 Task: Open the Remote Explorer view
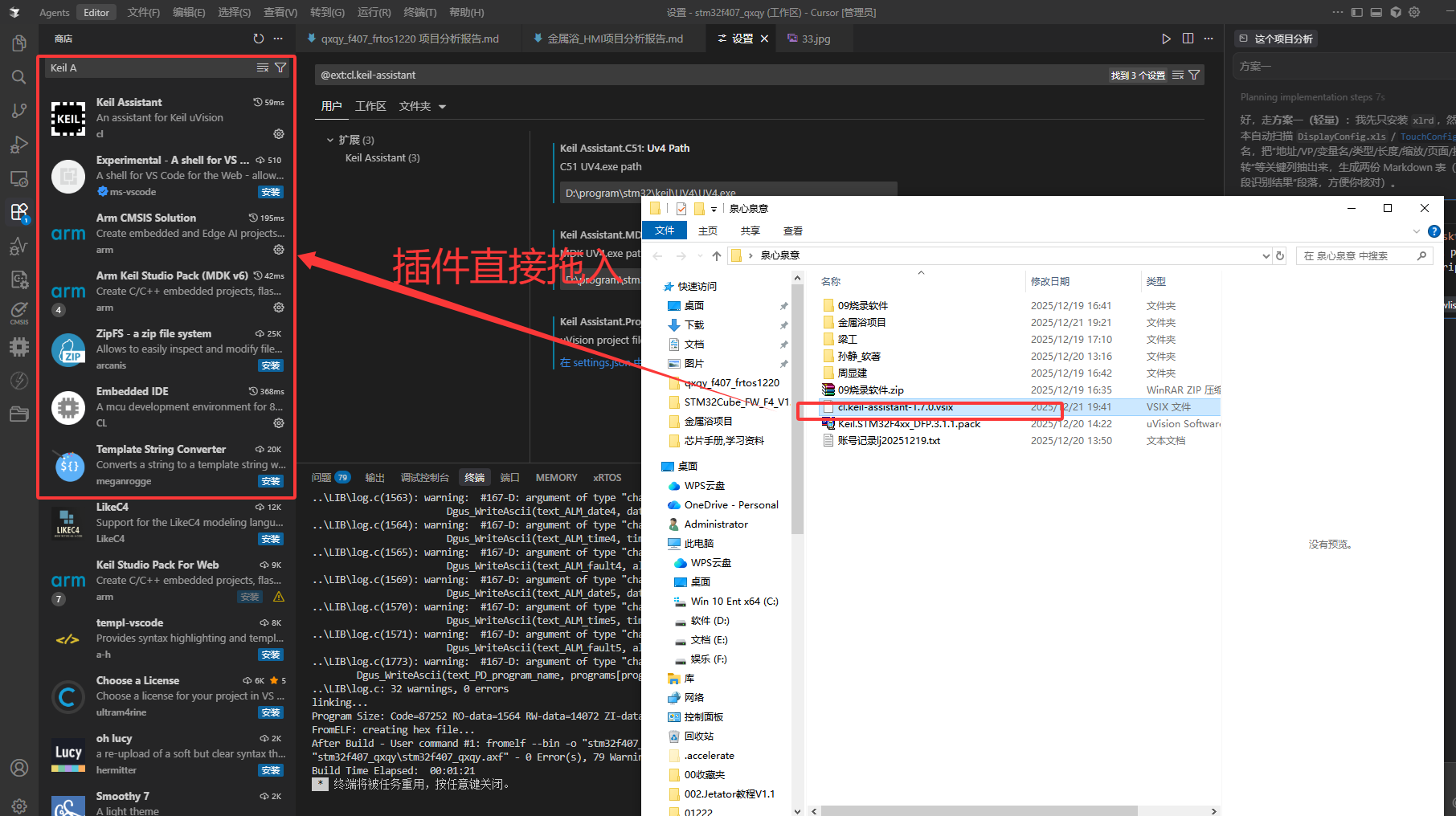[19, 178]
